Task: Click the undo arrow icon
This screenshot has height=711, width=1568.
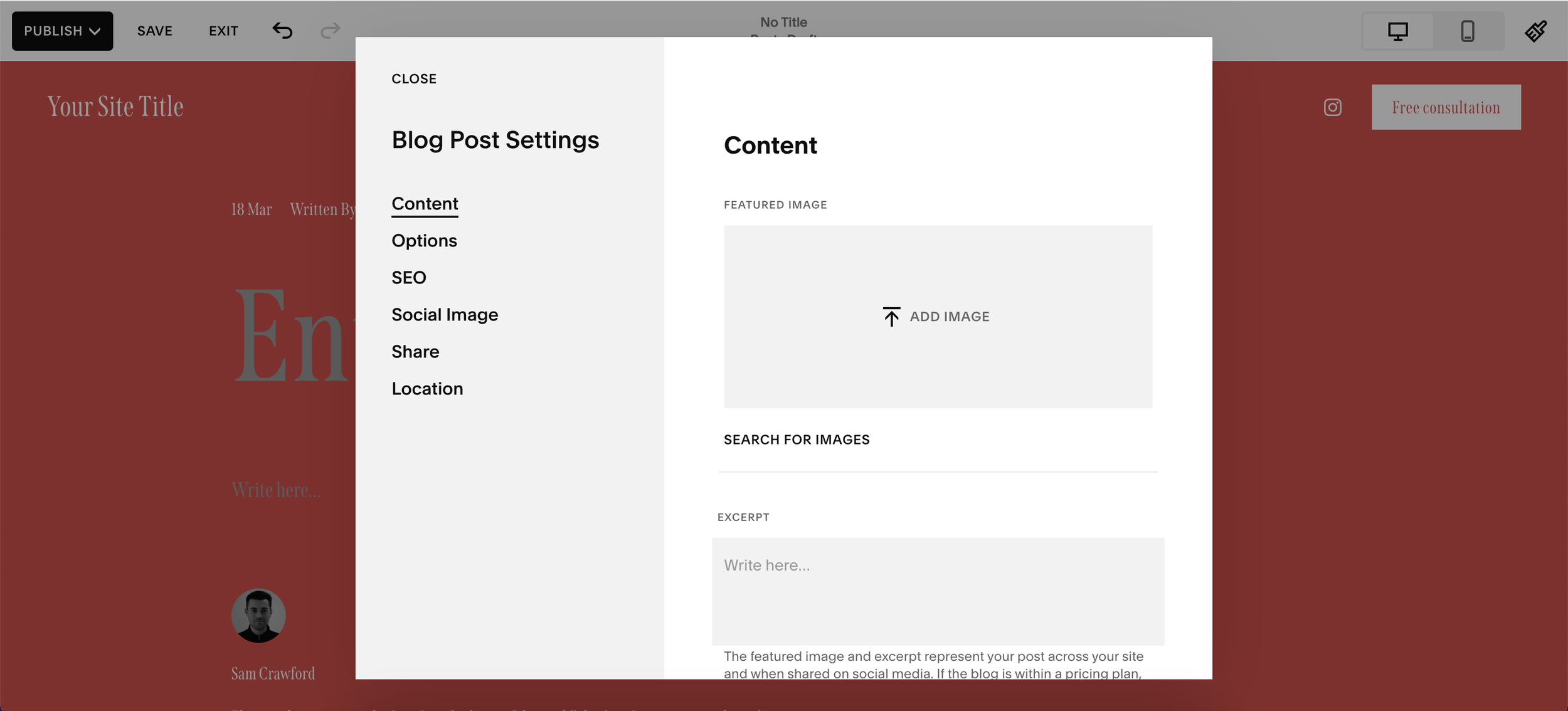Action: 282,31
